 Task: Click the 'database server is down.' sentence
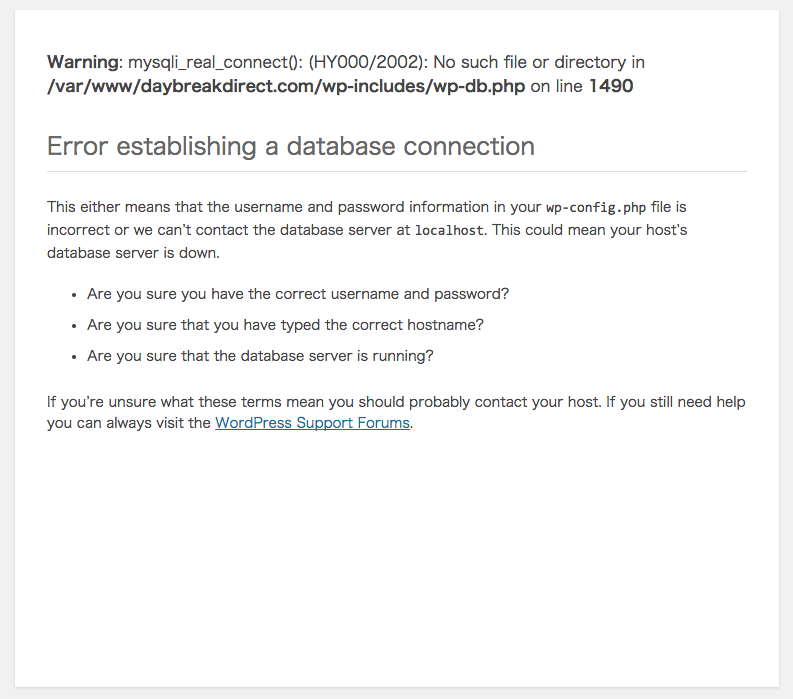coord(134,253)
